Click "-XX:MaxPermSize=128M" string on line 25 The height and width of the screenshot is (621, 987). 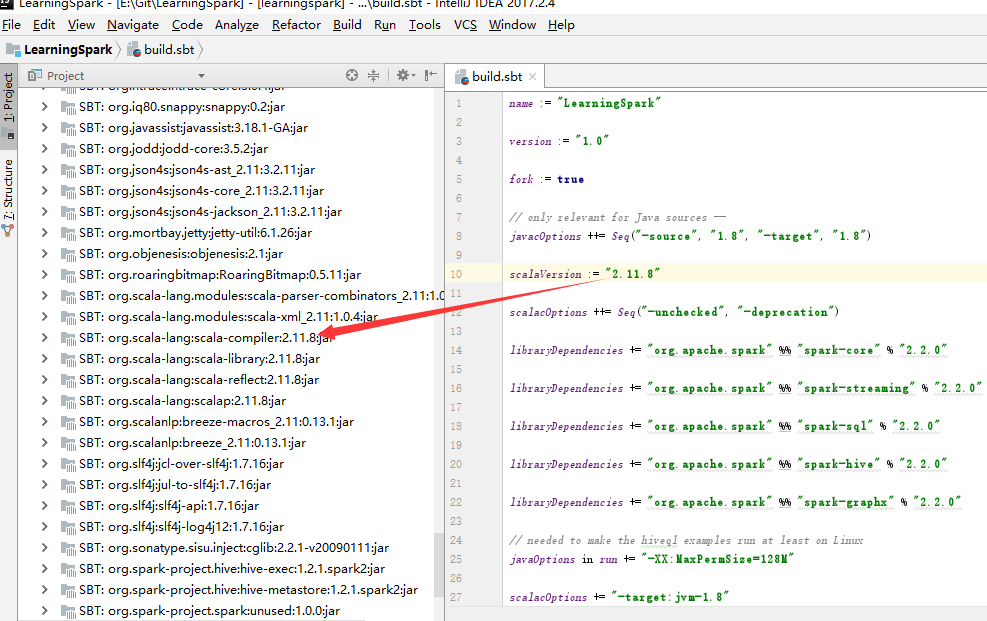click(x=718, y=559)
